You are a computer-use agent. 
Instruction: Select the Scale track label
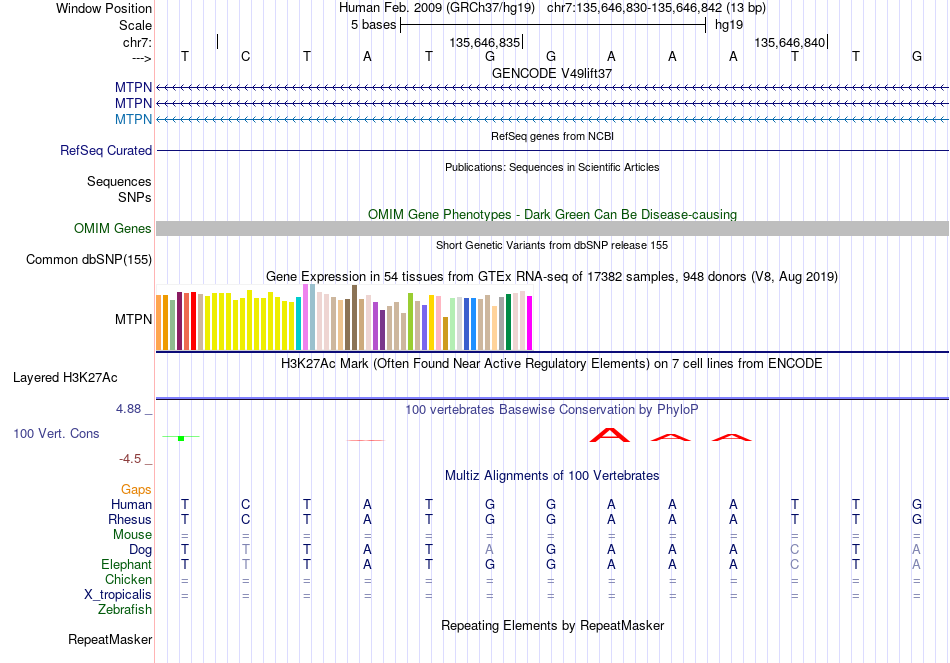135,25
